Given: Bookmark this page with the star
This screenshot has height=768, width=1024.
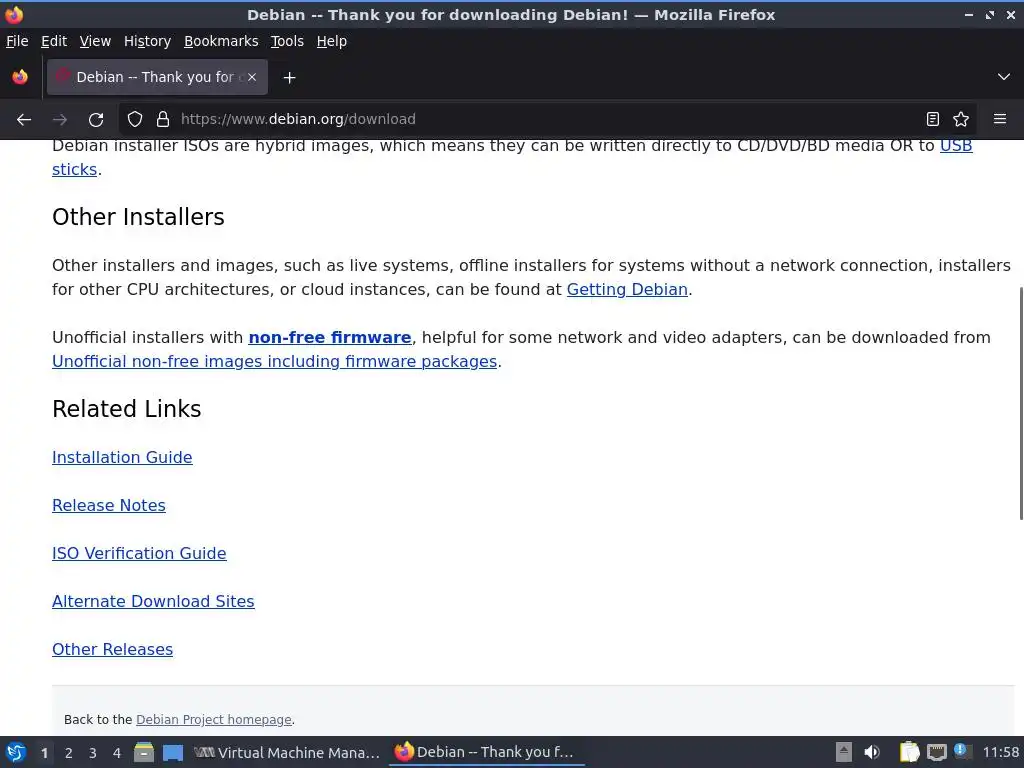Looking at the screenshot, I should coord(961,119).
